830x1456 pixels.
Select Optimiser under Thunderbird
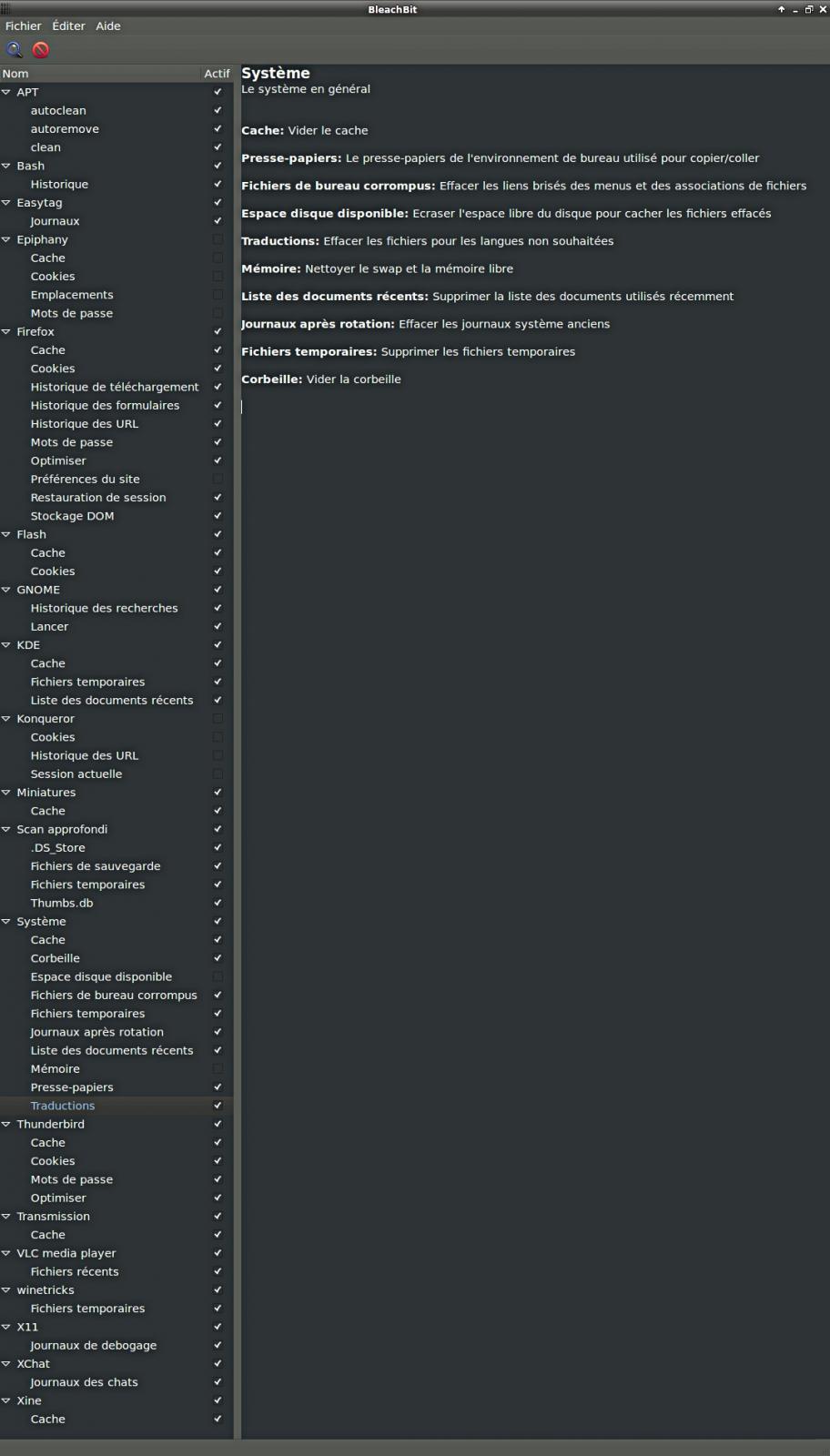(116, 1198)
